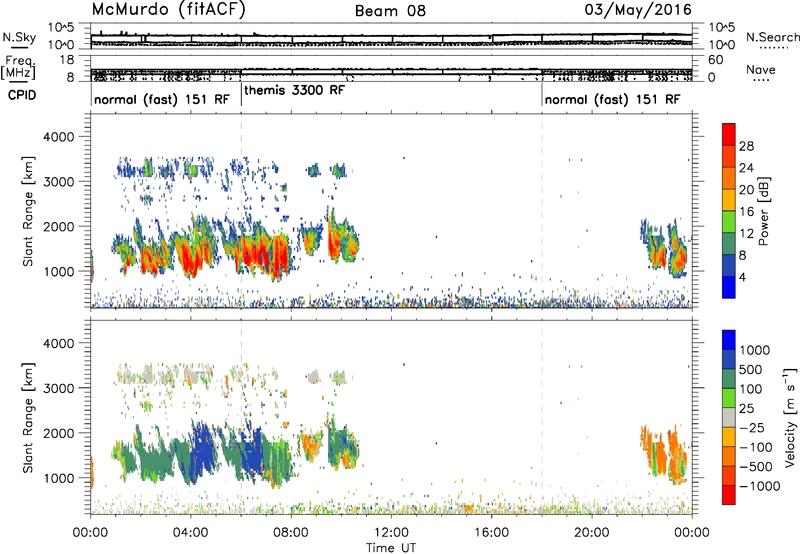This screenshot has width=800, height=554.
Task: Click the 2000 range tick of the velocity panel
Action: 59,433
